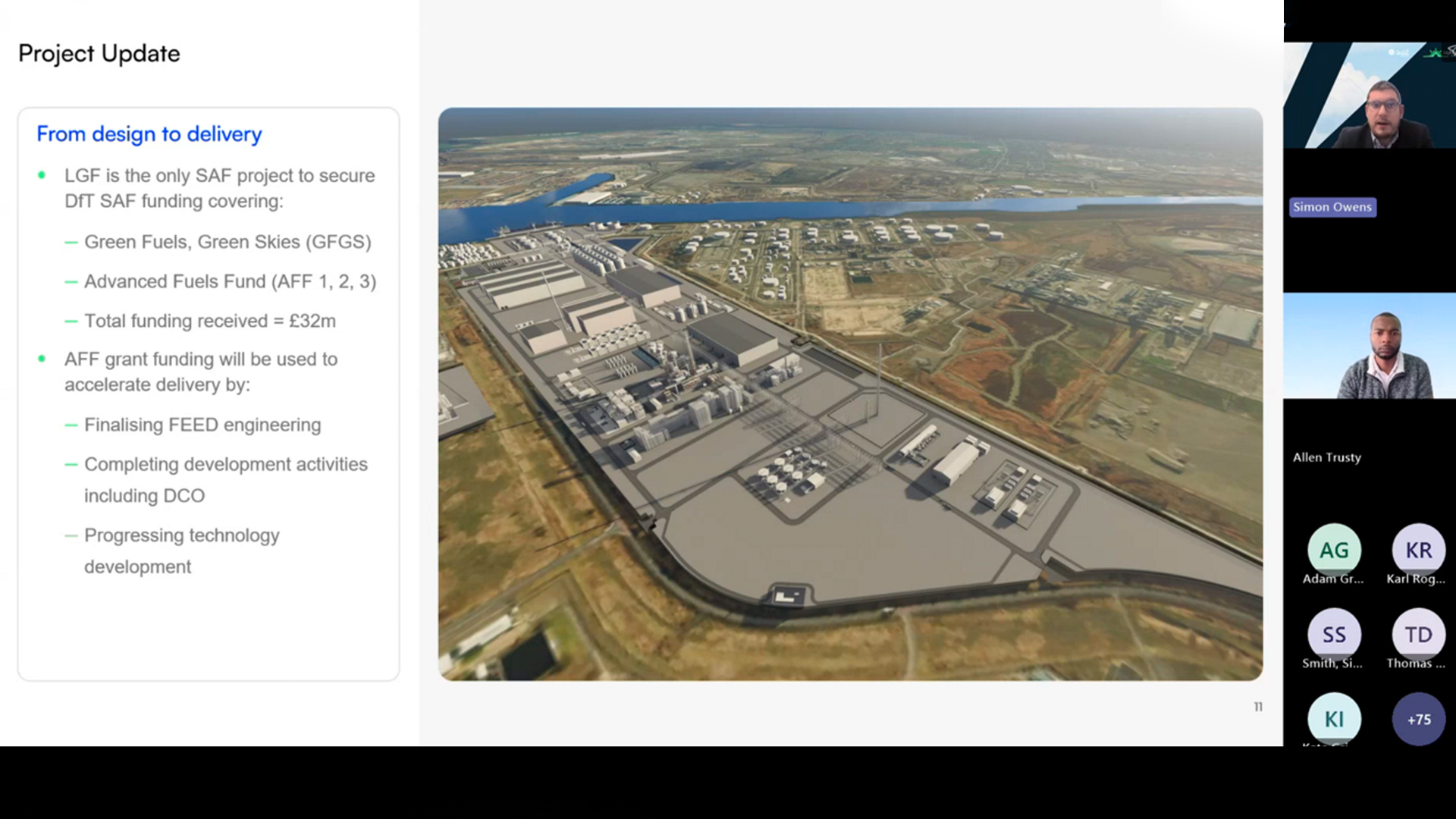Click slide page number 11
The image size is (1456, 819).
pyautogui.click(x=1258, y=707)
